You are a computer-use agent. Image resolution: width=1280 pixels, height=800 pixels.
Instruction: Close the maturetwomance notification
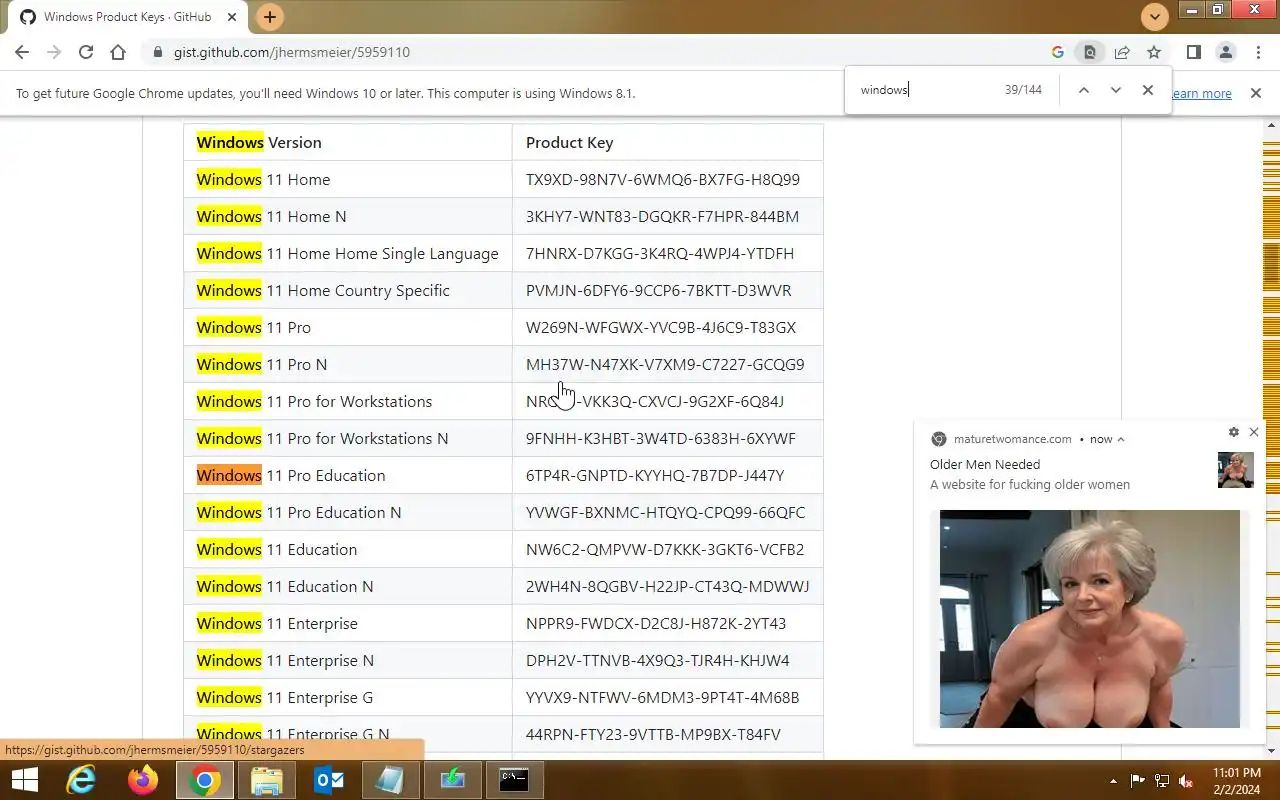[1254, 432]
